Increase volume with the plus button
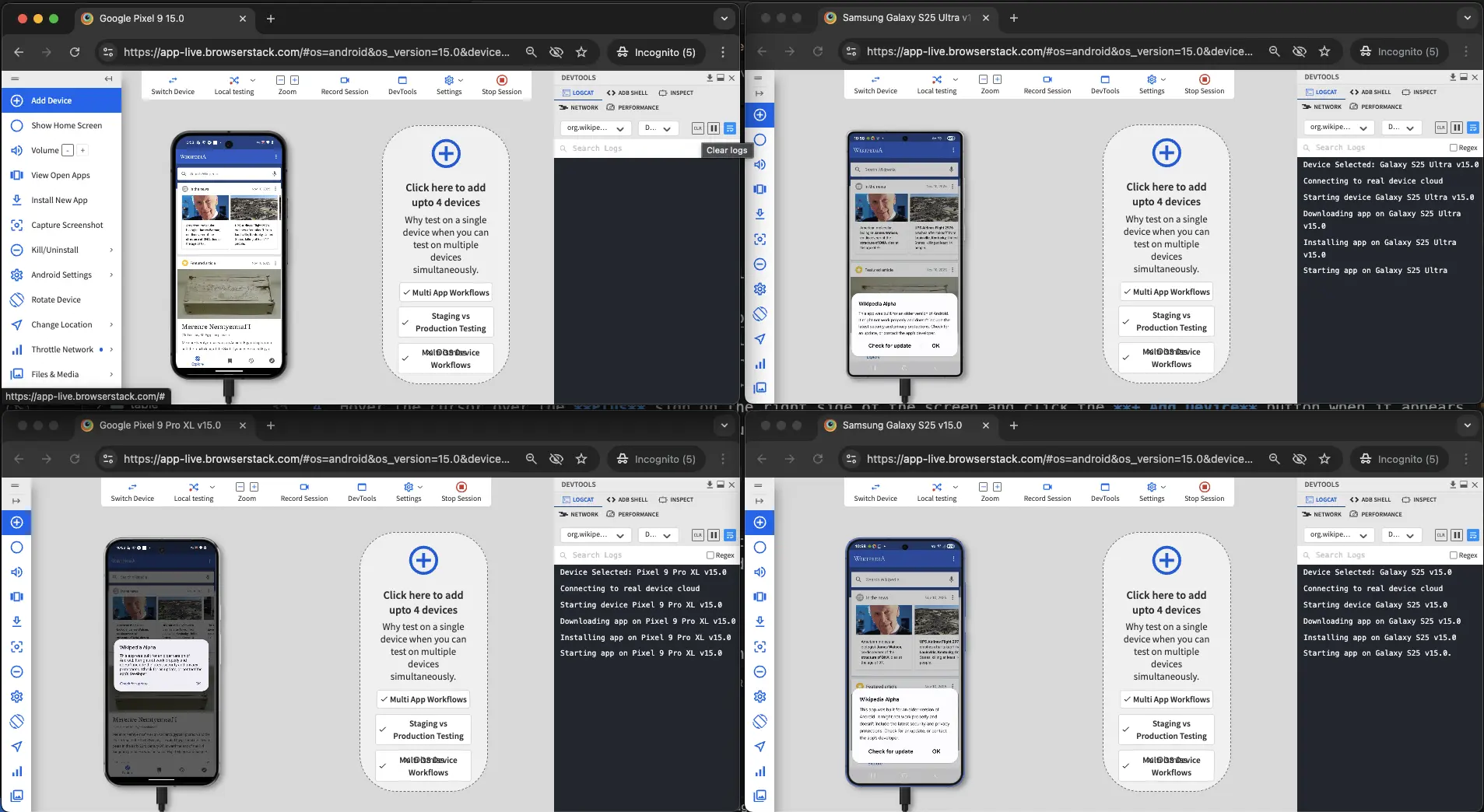1484x812 pixels. coord(82,150)
